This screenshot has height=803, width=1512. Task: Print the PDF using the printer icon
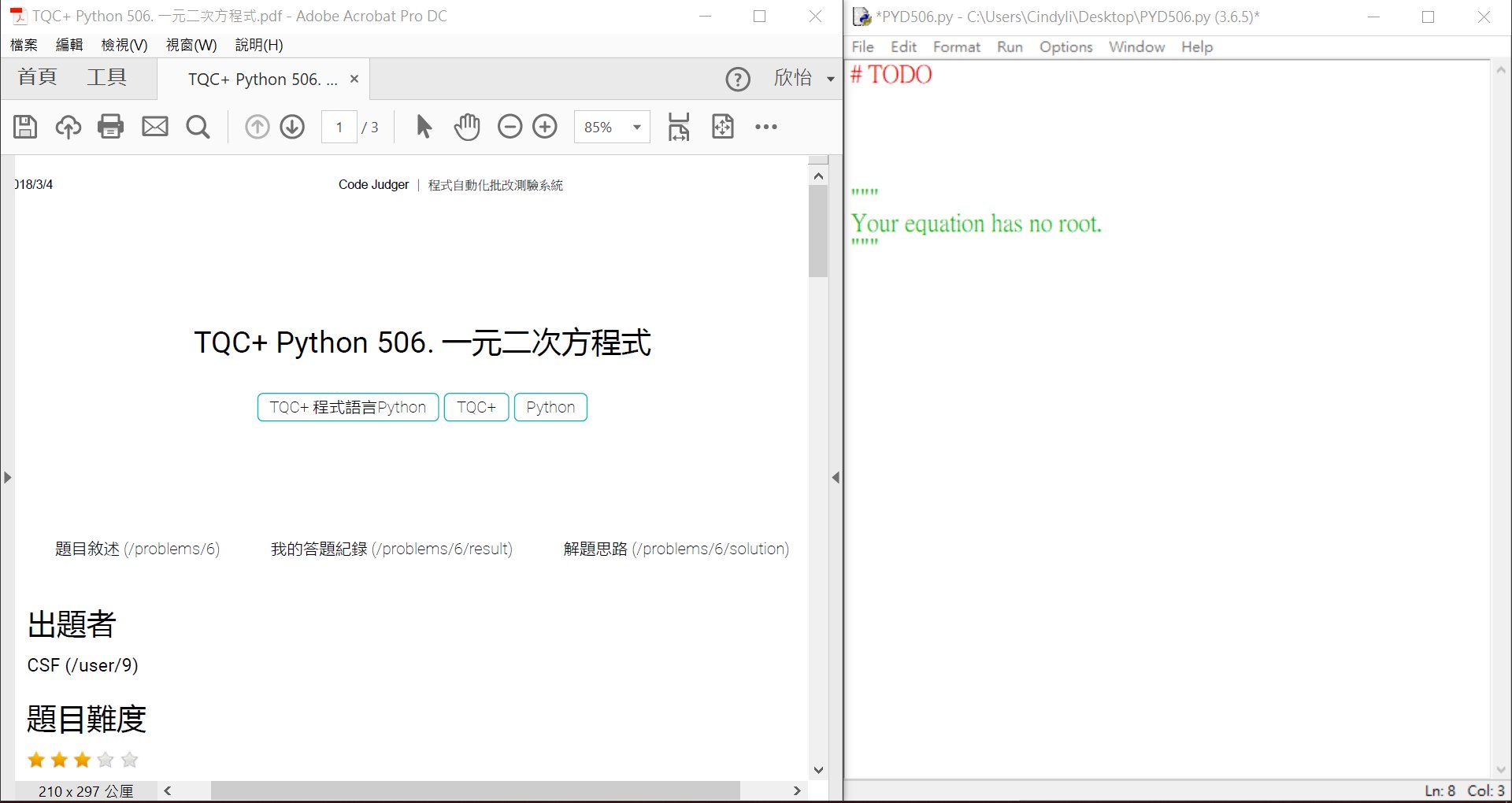[x=111, y=127]
